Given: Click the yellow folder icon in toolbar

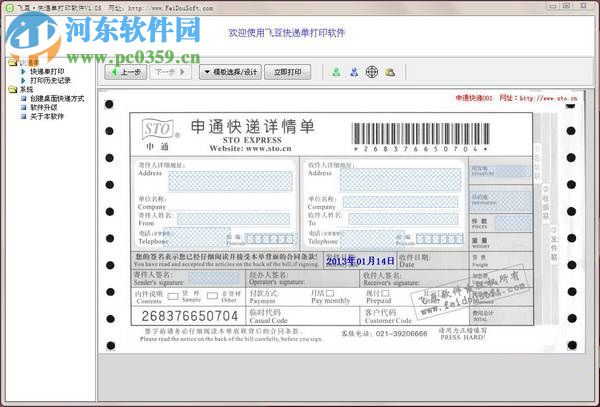Looking at the screenshot, I should pos(390,72).
